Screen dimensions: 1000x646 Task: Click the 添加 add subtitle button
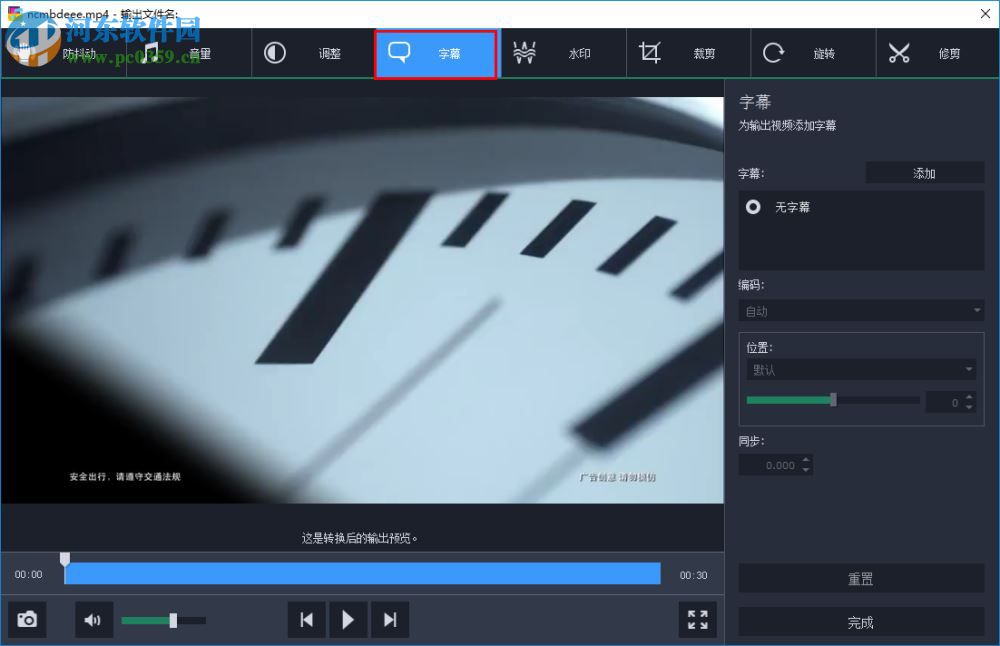click(924, 172)
